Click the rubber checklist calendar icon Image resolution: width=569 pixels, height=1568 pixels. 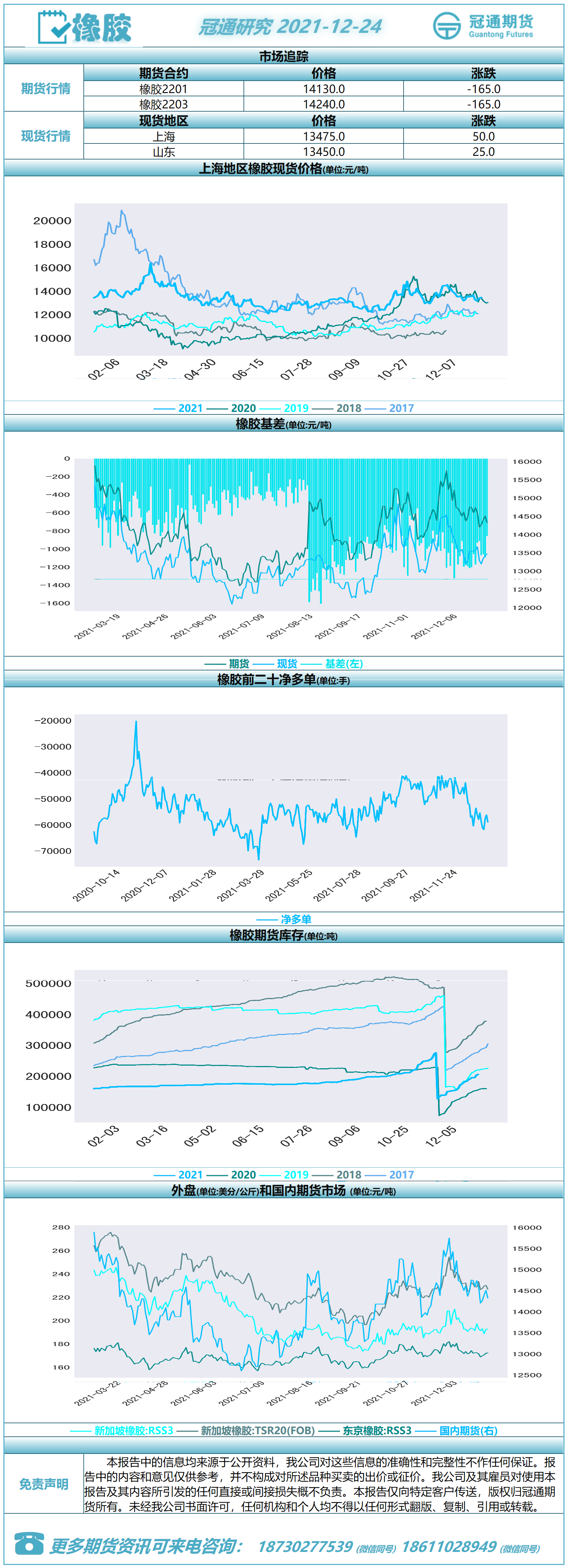[52, 27]
